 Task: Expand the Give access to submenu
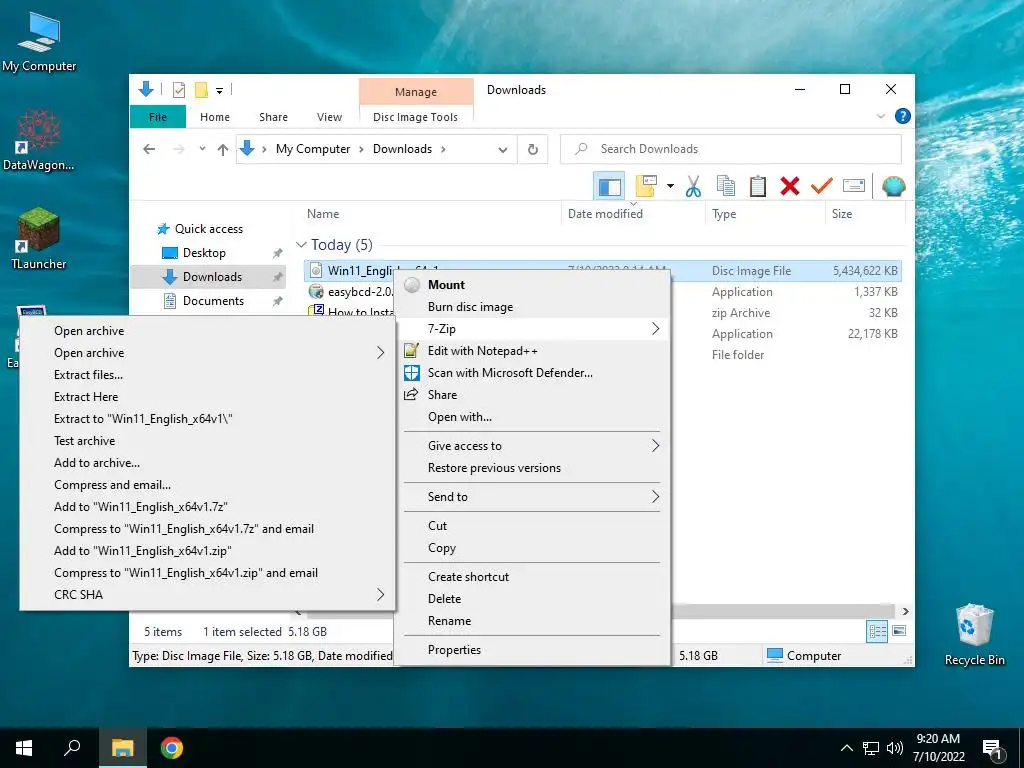pos(532,446)
